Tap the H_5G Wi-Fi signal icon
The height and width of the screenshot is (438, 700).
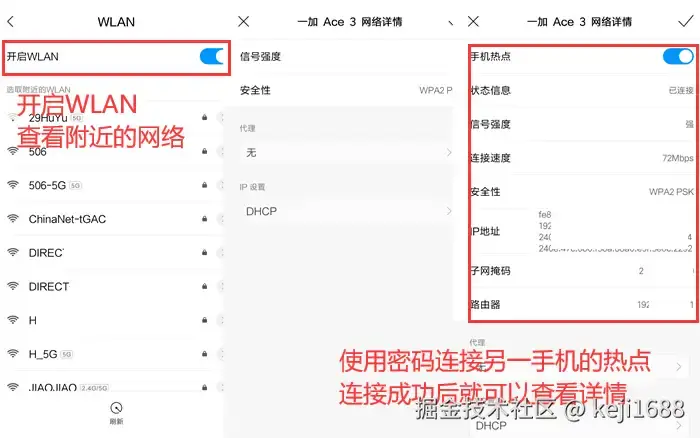point(13,354)
